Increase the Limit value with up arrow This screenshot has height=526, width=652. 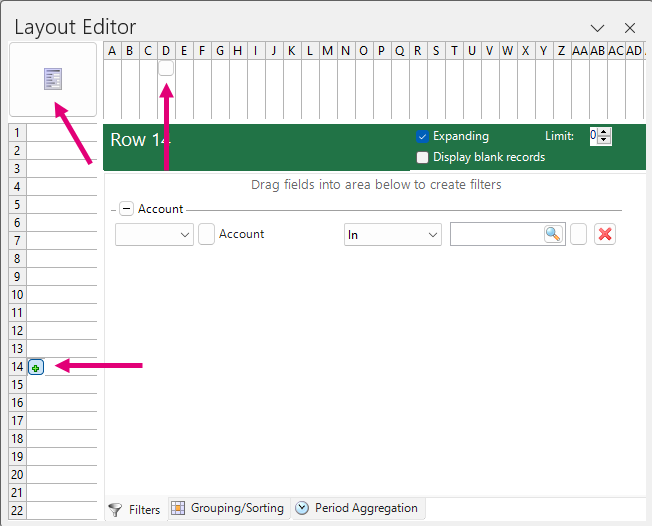pyautogui.click(x=604, y=132)
